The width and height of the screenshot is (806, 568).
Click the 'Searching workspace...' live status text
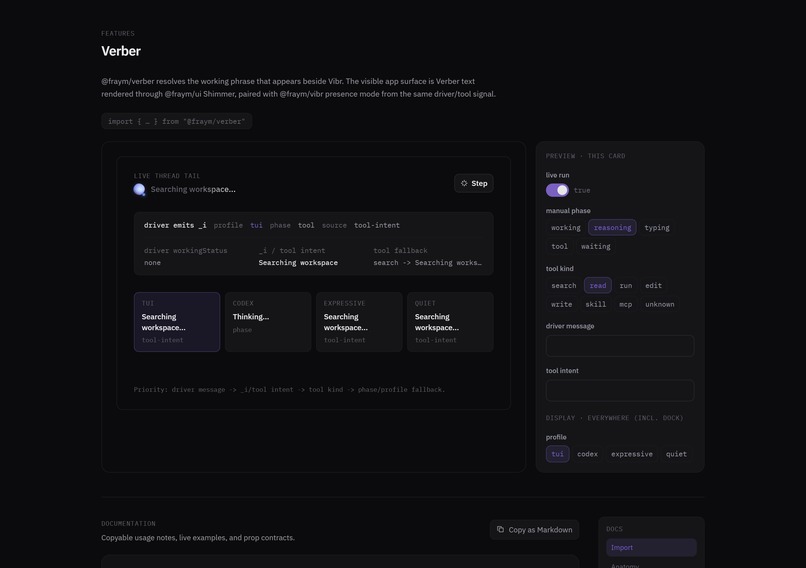tap(193, 190)
